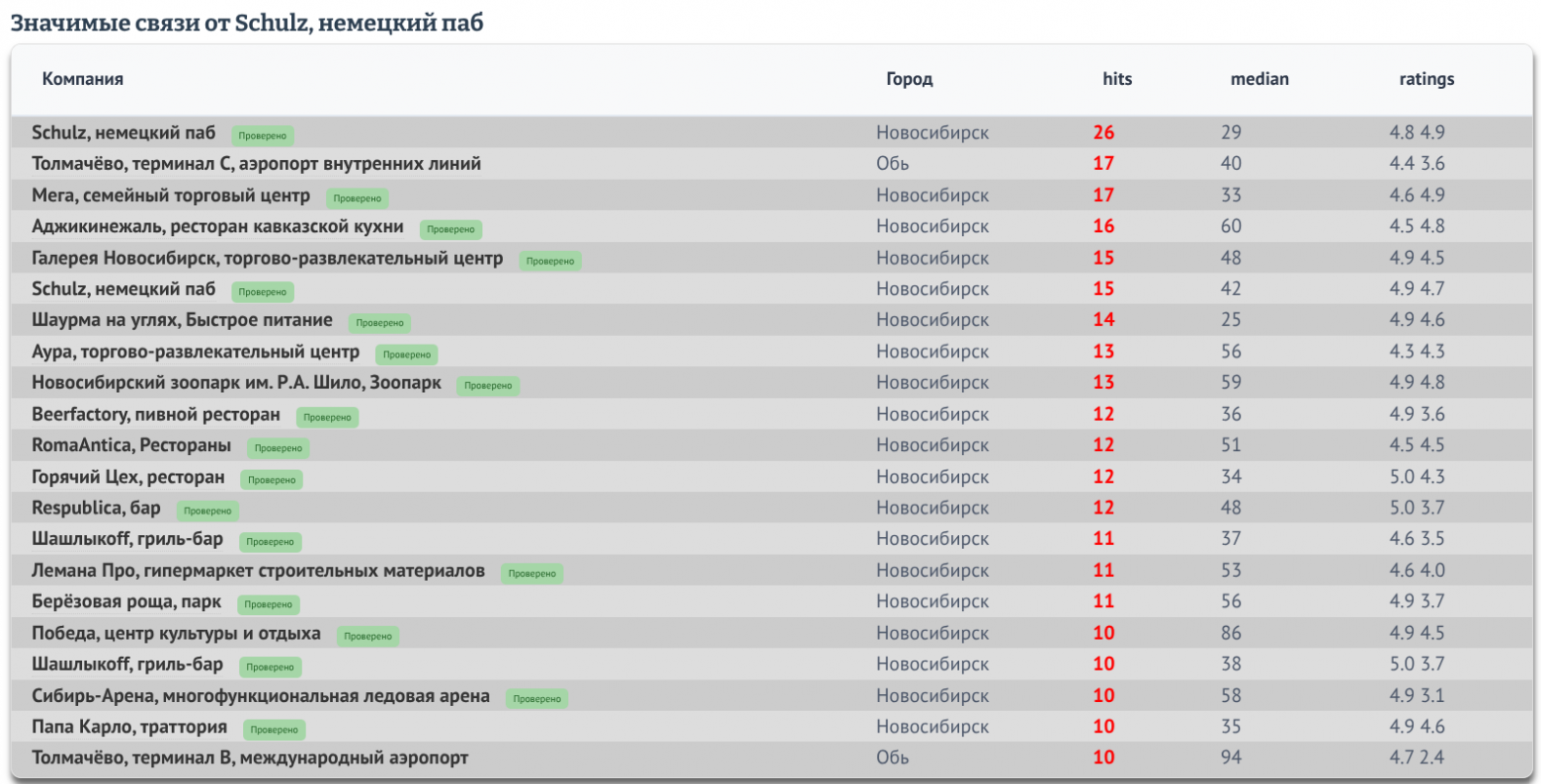Screen dimensions: 1541x784
Task: Click city "Обь" in the terminal B row
Action: tap(892, 758)
